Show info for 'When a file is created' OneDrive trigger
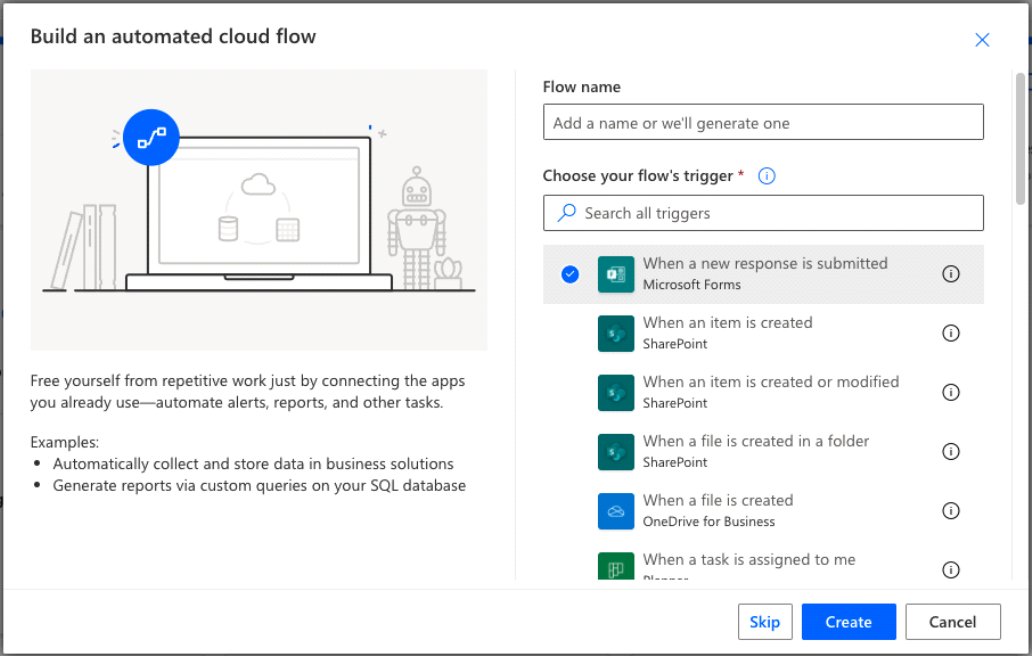The height and width of the screenshot is (657, 1033). click(x=951, y=511)
